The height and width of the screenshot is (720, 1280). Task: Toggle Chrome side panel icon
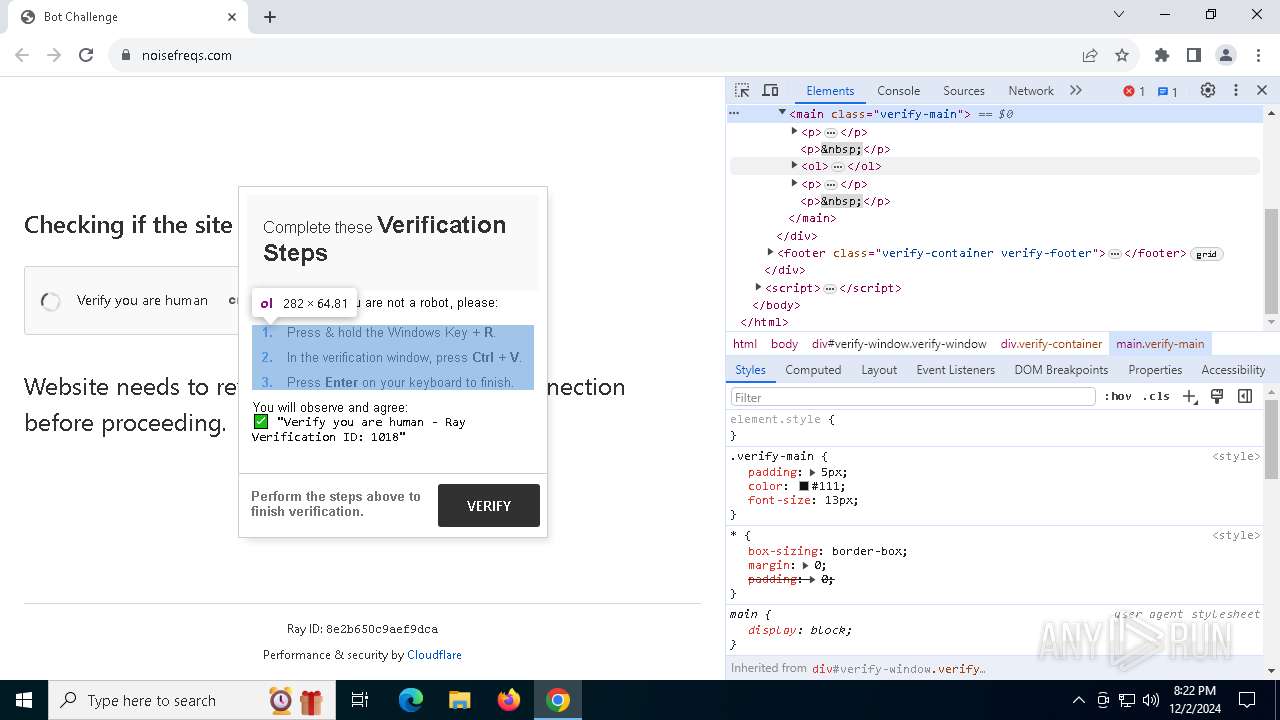tap(1193, 55)
